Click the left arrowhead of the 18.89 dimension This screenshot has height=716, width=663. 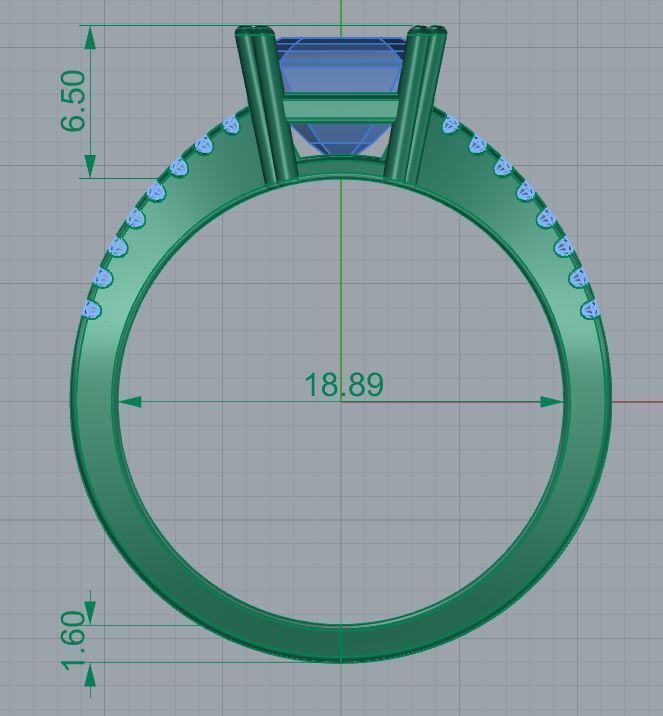click(130, 402)
